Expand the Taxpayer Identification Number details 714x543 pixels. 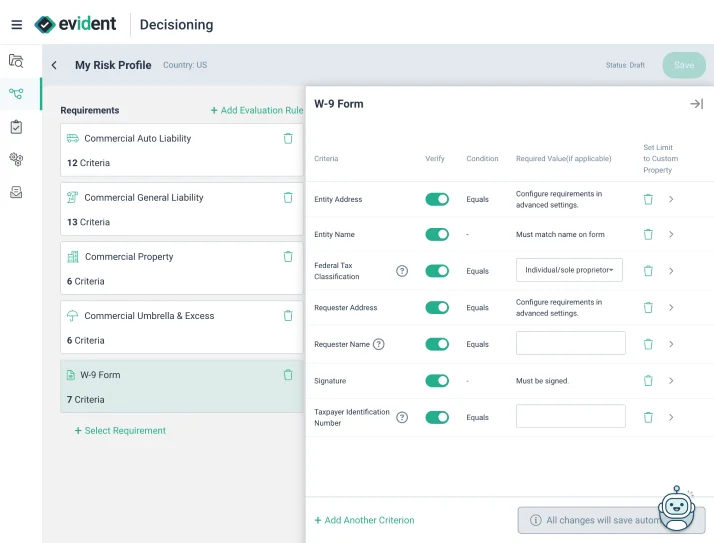(671, 417)
